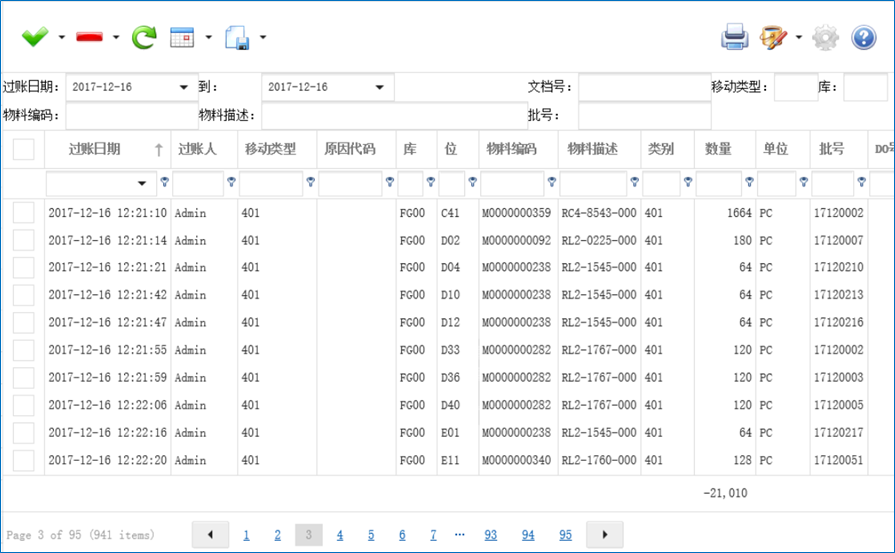Image resolution: width=895 pixels, height=553 pixels.
Task: Click the next page arrow button
Action: point(605,535)
